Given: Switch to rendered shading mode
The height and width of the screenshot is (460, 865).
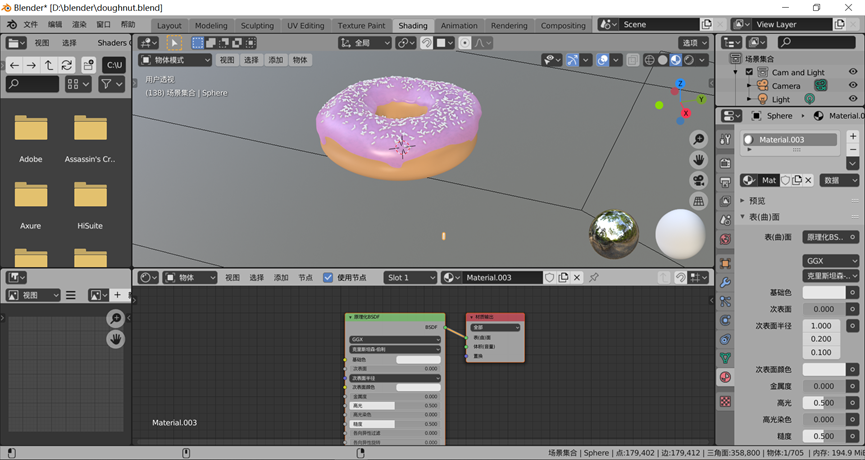Looking at the screenshot, I should click(688, 60).
